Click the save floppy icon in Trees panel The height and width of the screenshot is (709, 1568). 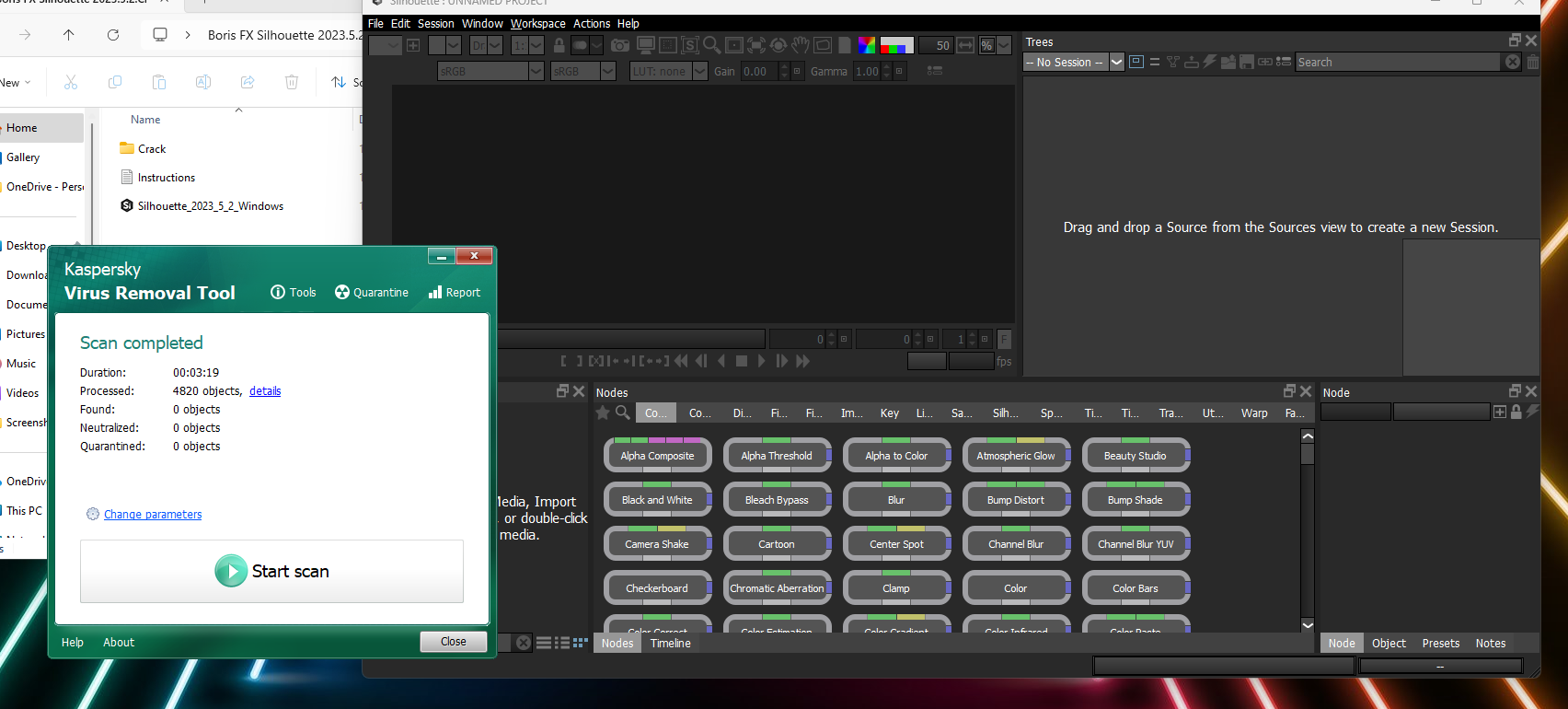pos(1247,62)
